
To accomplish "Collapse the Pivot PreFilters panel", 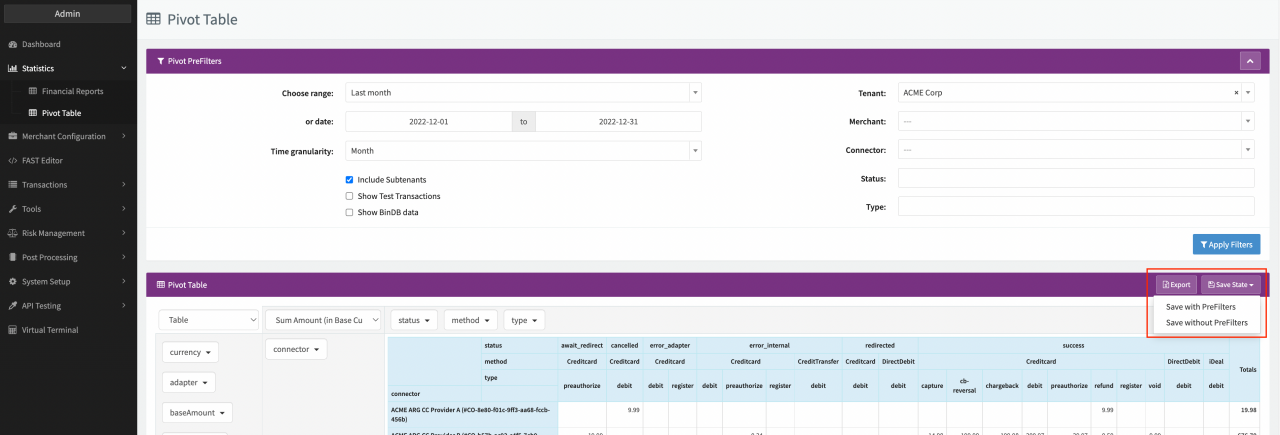I will pos(1249,61).
